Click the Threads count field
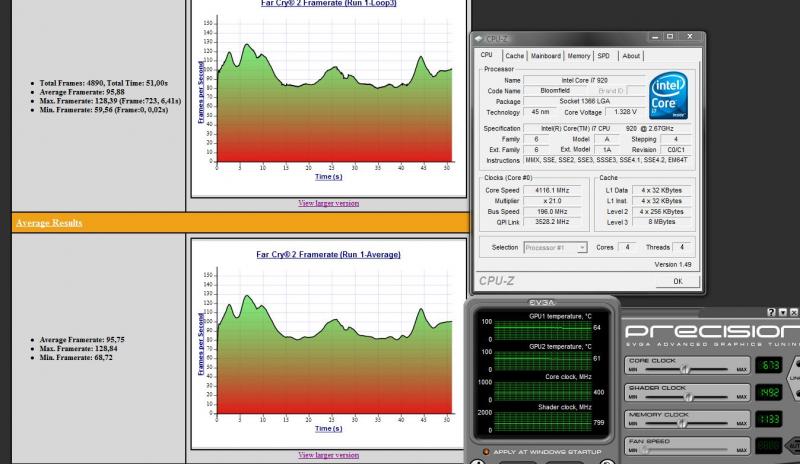 tap(682, 247)
